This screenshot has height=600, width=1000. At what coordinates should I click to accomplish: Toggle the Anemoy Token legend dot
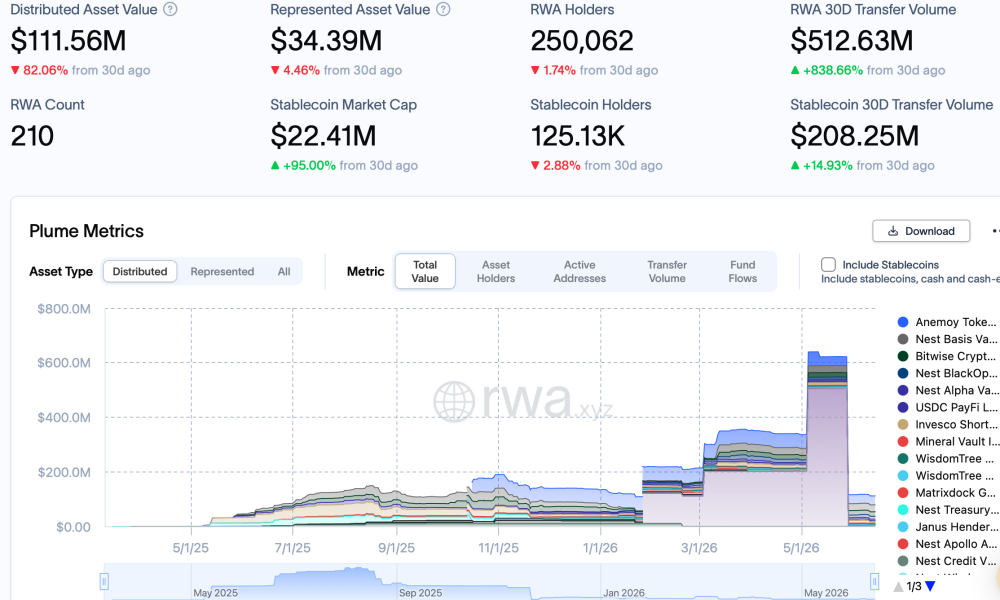click(x=903, y=322)
